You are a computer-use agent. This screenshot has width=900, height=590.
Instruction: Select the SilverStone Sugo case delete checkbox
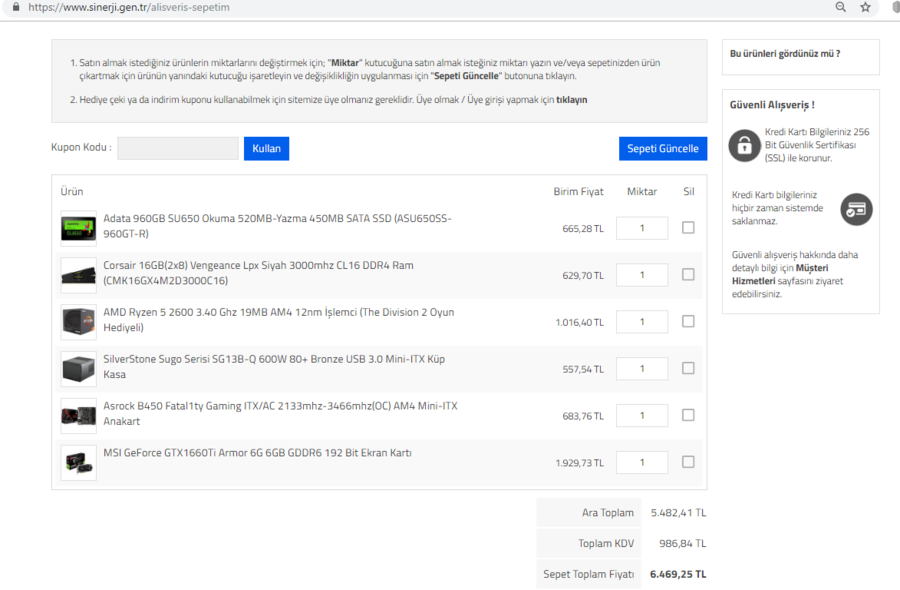(688, 368)
